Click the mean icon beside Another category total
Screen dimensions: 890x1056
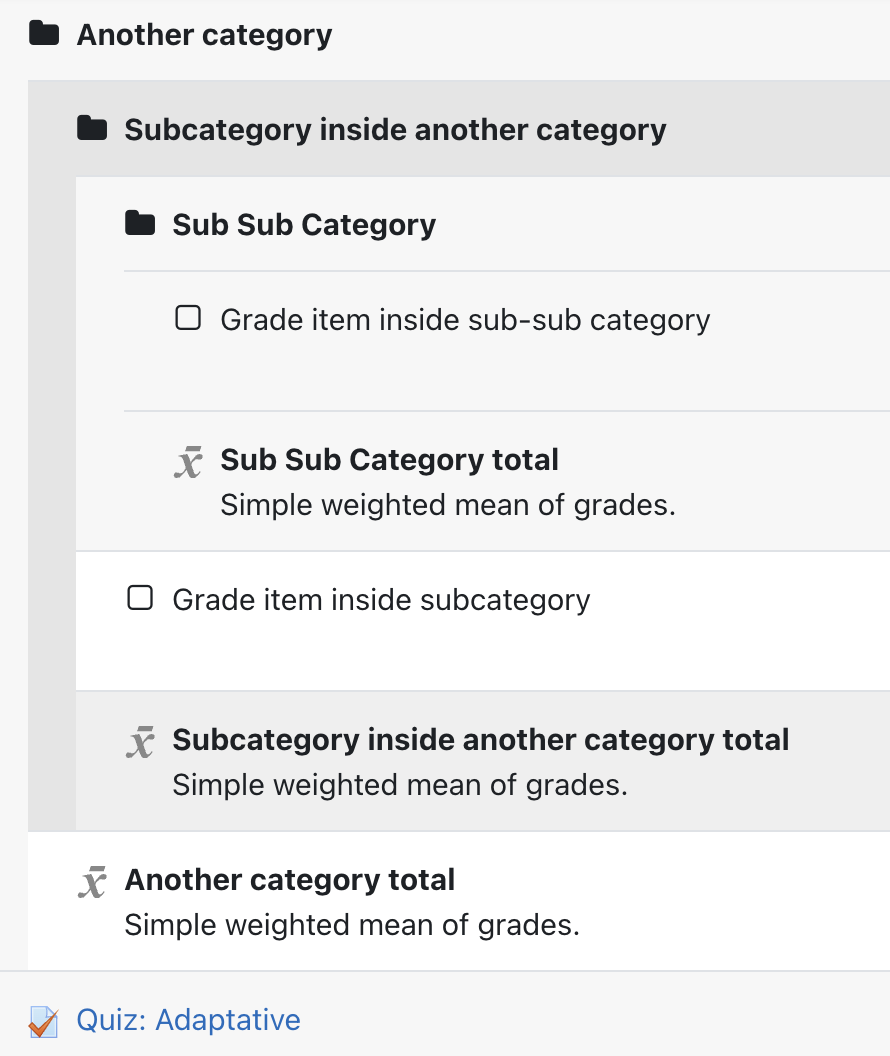click(x=92, y=882)
